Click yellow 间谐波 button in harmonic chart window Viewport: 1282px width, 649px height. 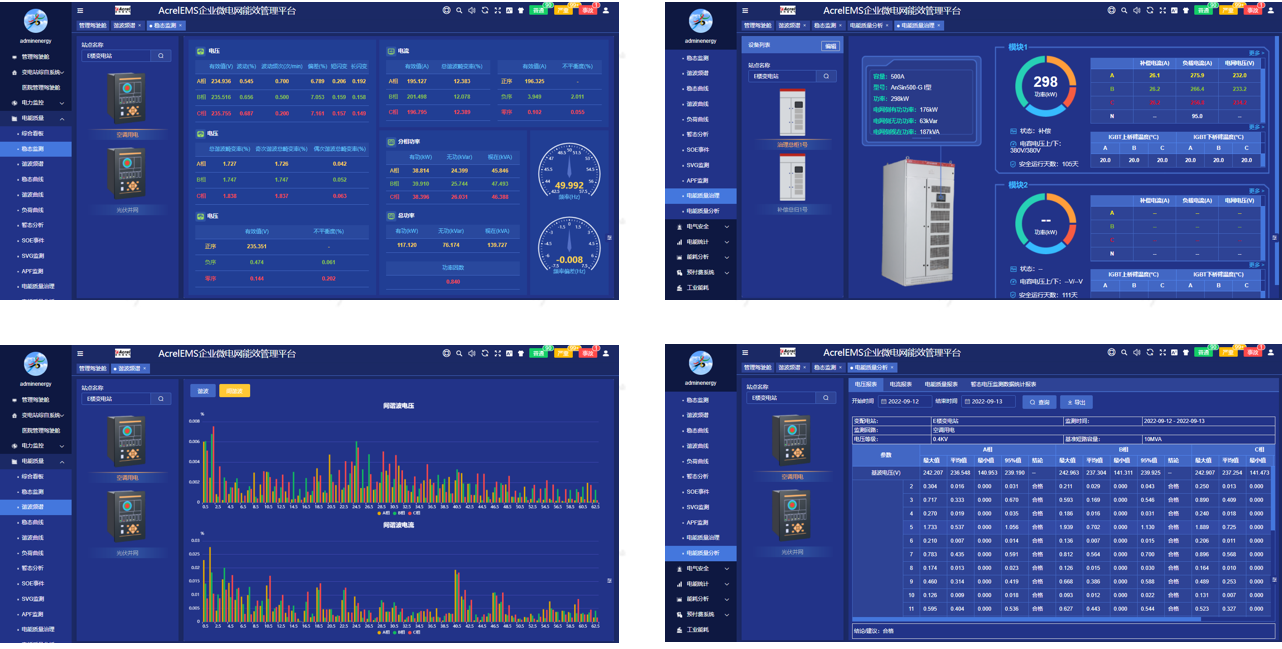[235, 391]
